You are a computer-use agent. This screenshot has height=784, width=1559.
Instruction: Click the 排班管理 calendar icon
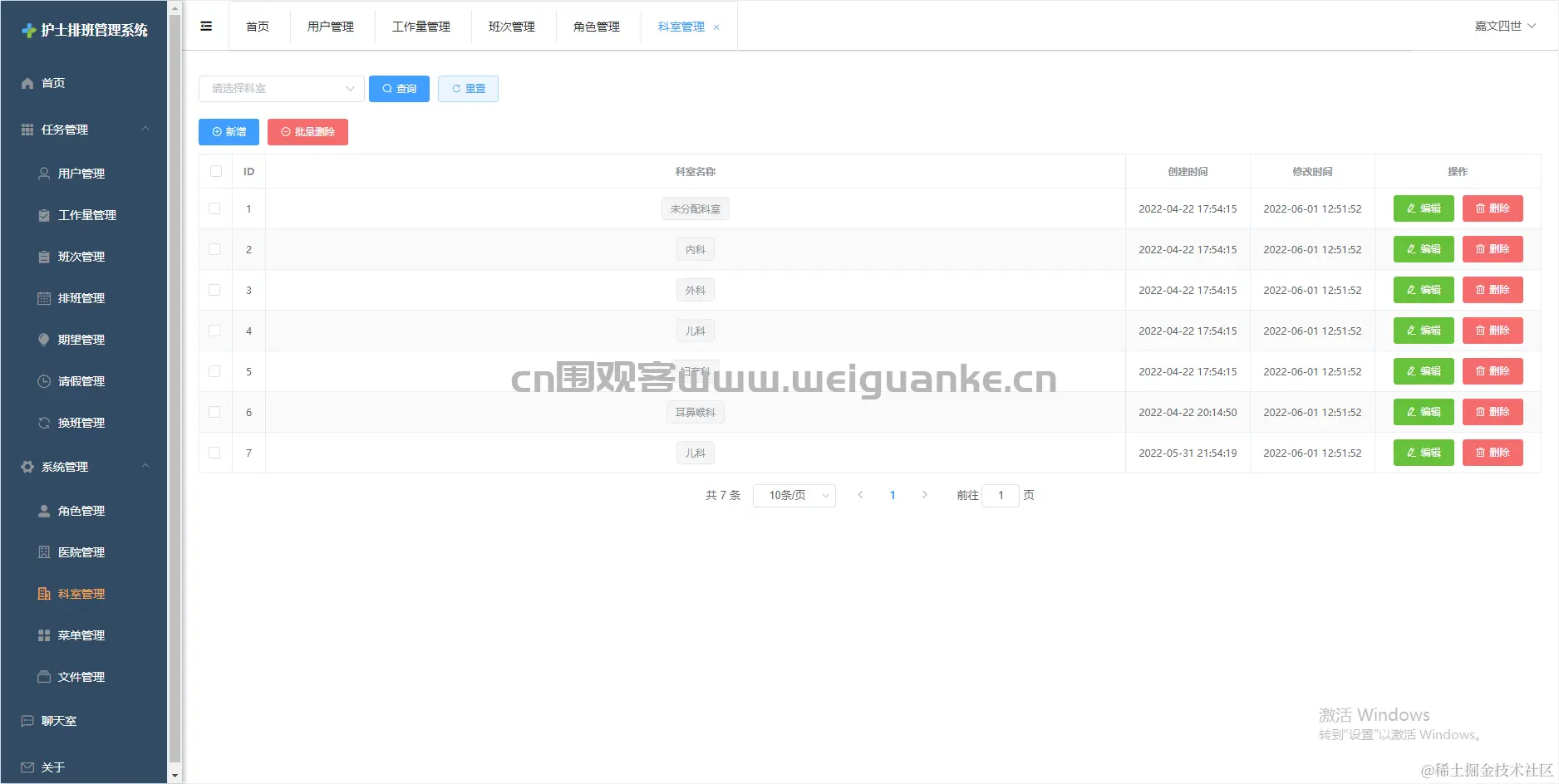[44, 298]
